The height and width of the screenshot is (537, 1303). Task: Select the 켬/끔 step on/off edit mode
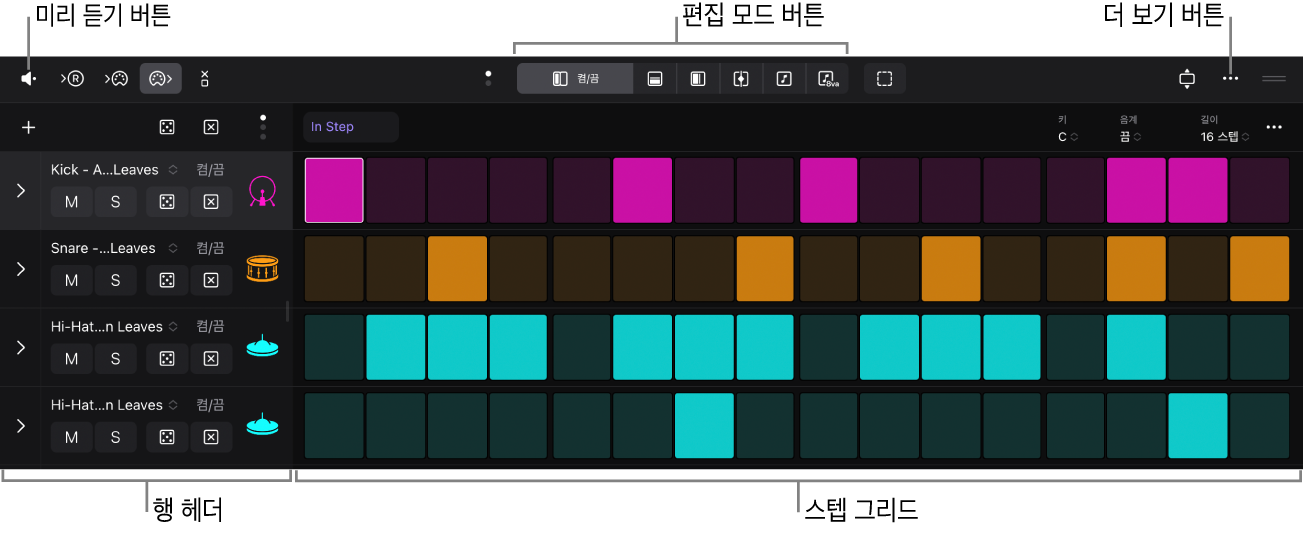[x=575, y=78]
